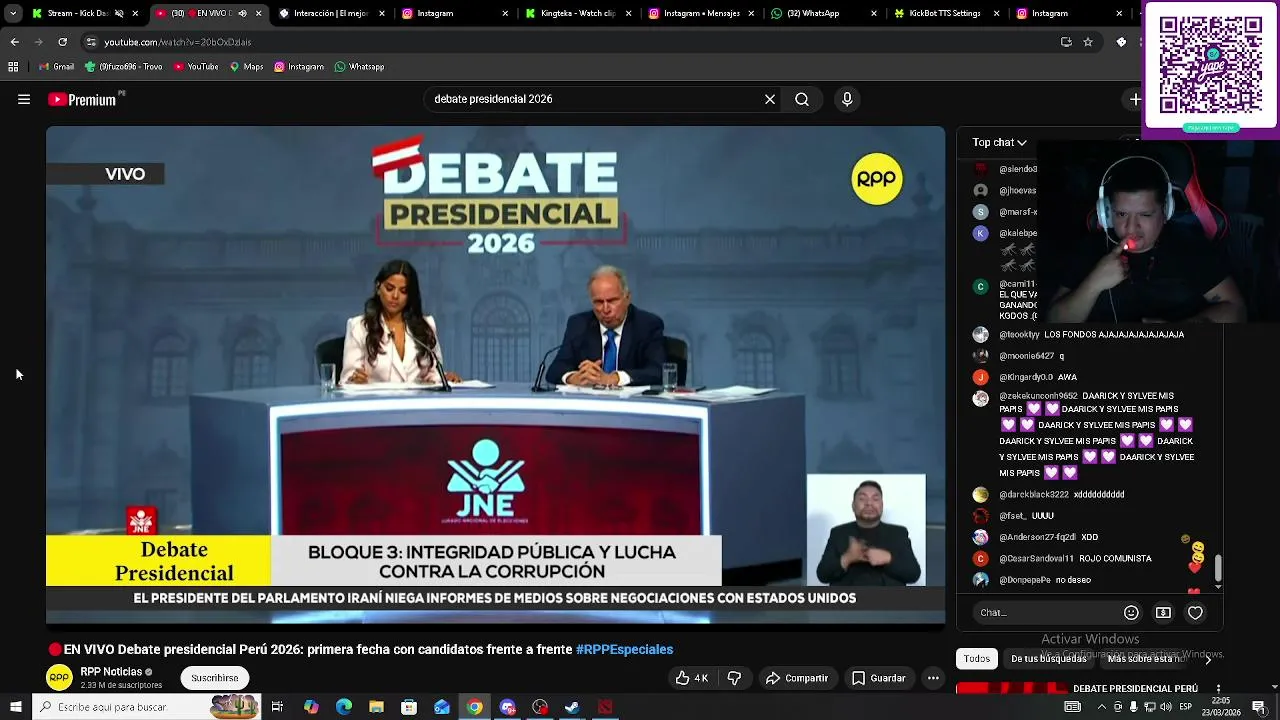Like the video with the thumbs up
Image resolution: width=1280 pixels, height=720 pixels.
pos(692,678)
